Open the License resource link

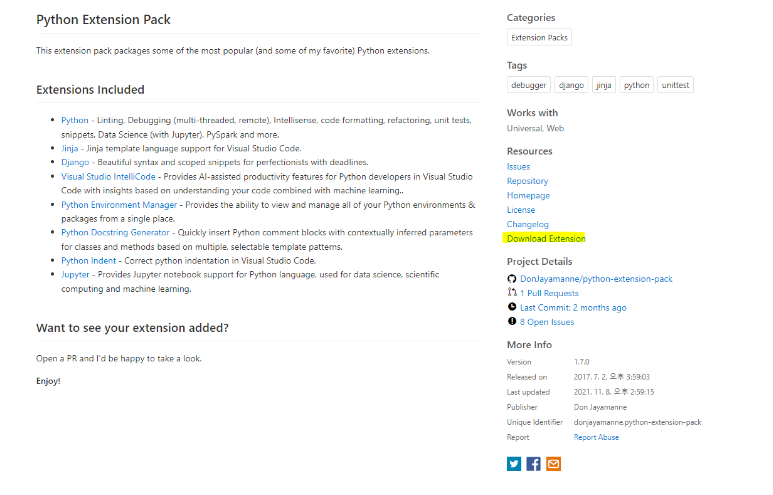[521, 210]
